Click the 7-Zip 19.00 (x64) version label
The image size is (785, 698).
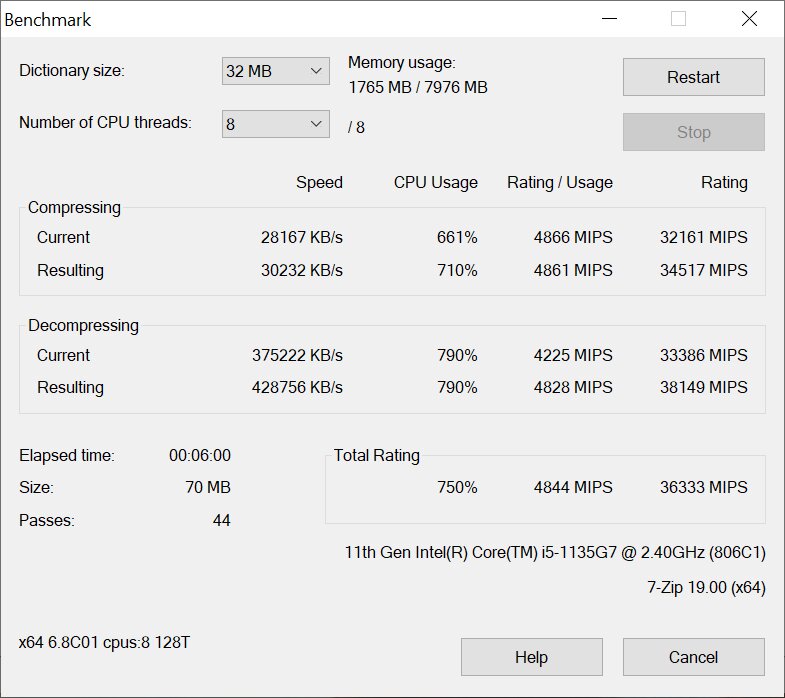[706, 588]
